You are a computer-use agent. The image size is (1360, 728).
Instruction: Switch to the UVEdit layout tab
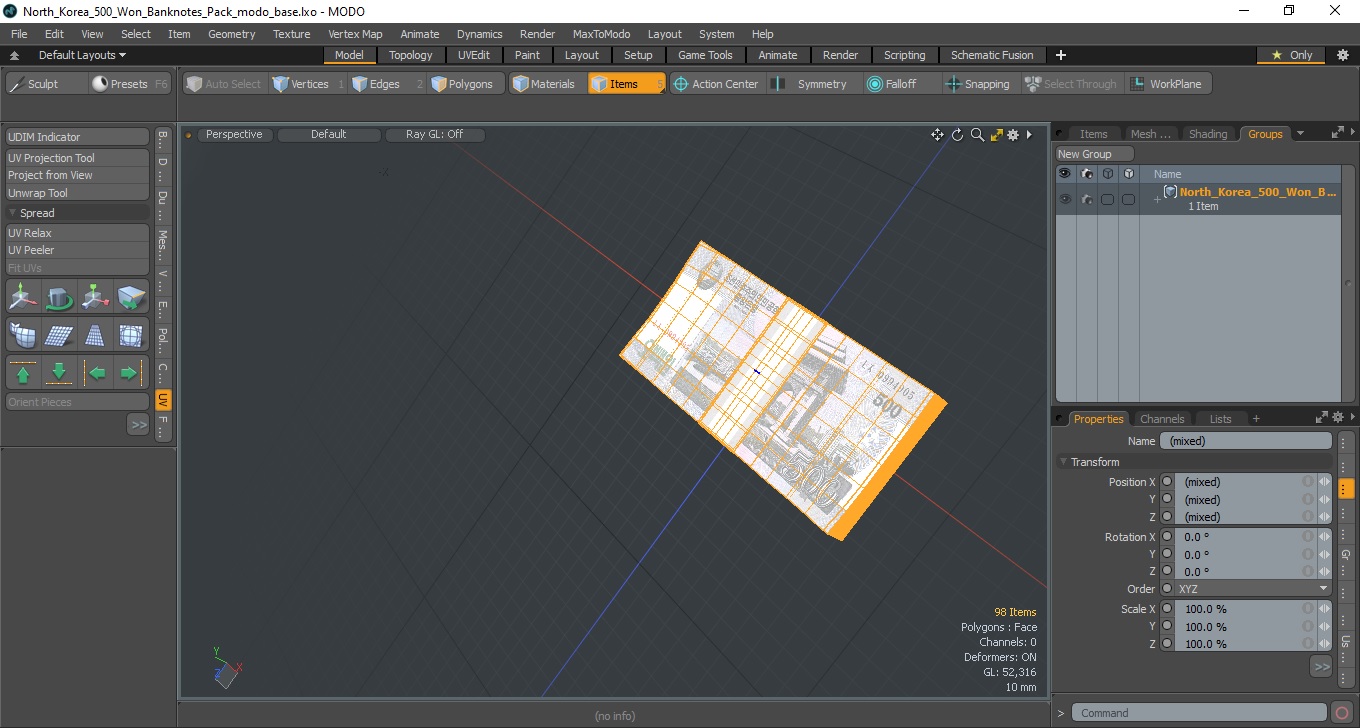[x=474, y=55]
